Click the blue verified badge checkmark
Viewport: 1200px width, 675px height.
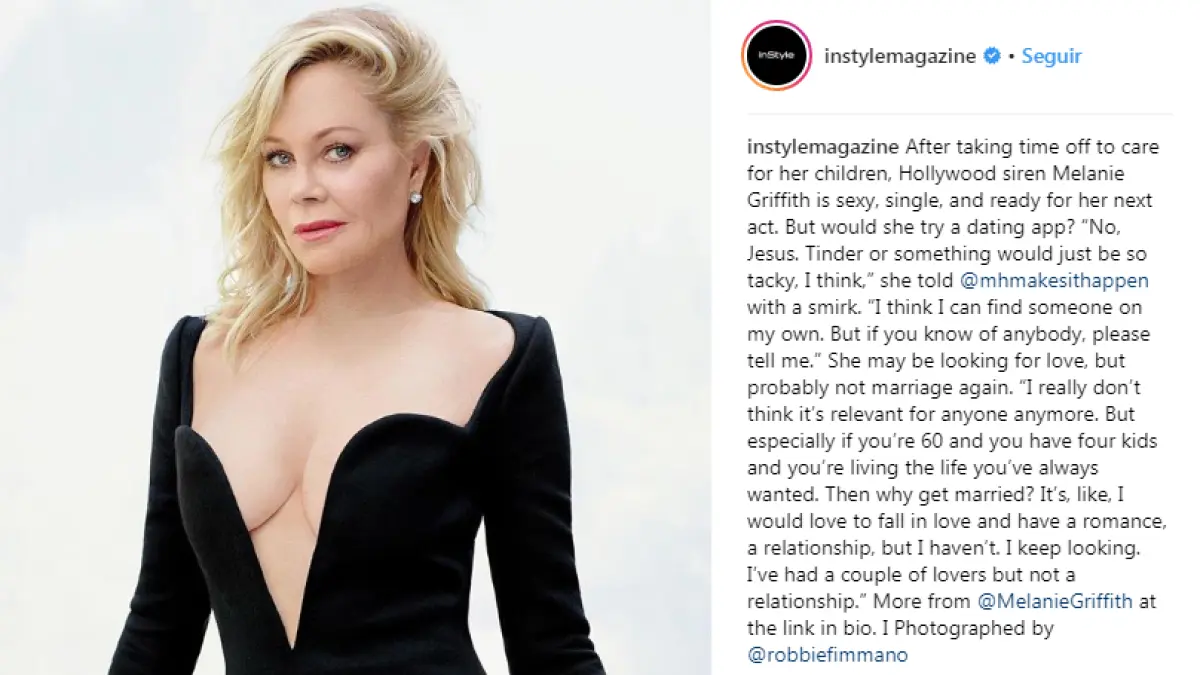tap(992, 56)
